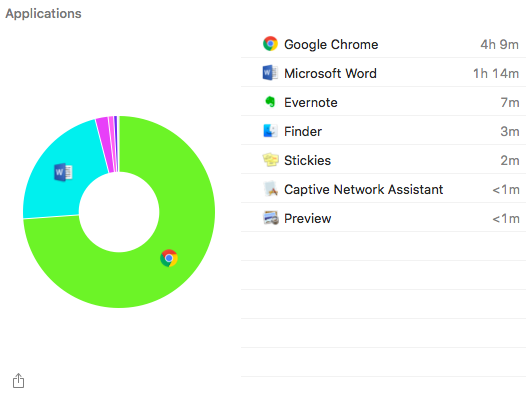
Task: Click the Chrome icon inside the donut chart
Action: (169, 258)
